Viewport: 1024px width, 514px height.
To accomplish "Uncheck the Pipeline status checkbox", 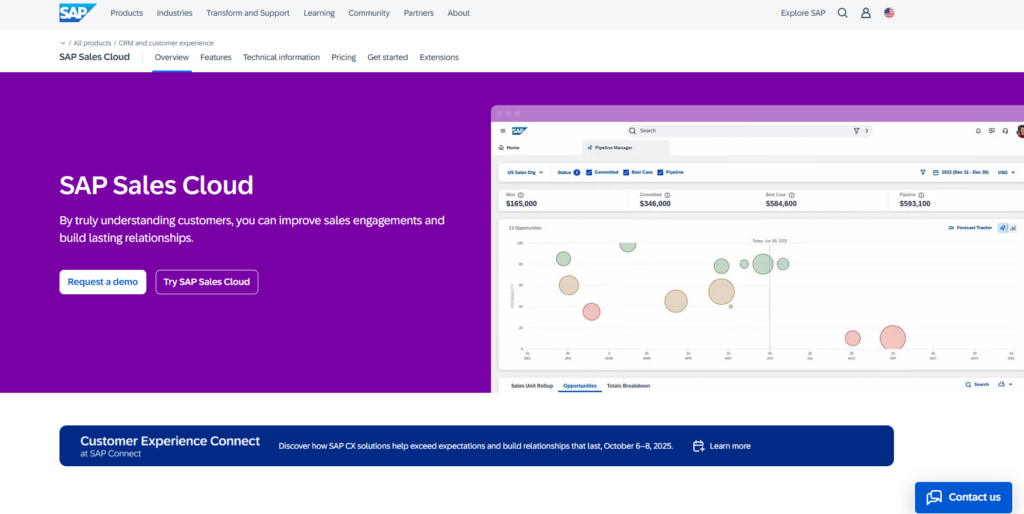I will pyautogui.click(x=662, y=172).
